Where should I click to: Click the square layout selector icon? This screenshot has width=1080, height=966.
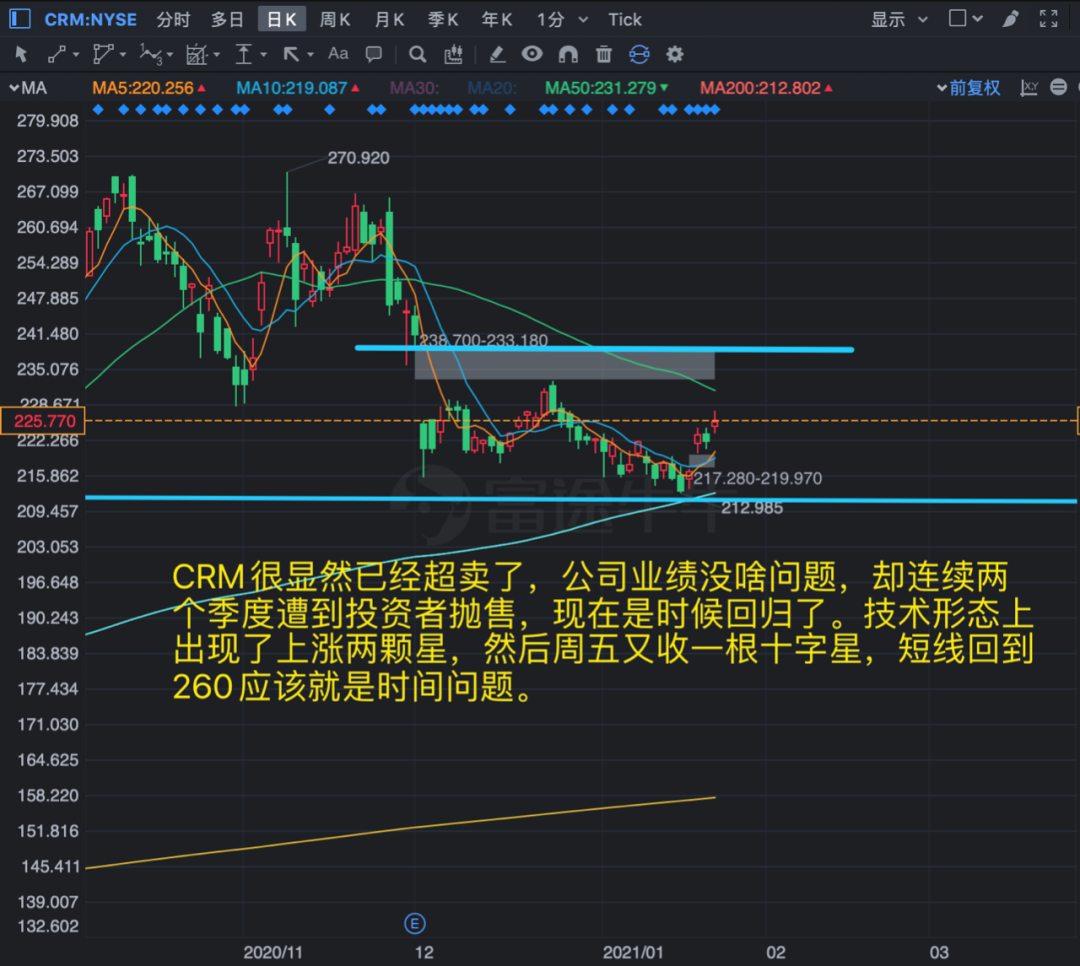[957, 18]
